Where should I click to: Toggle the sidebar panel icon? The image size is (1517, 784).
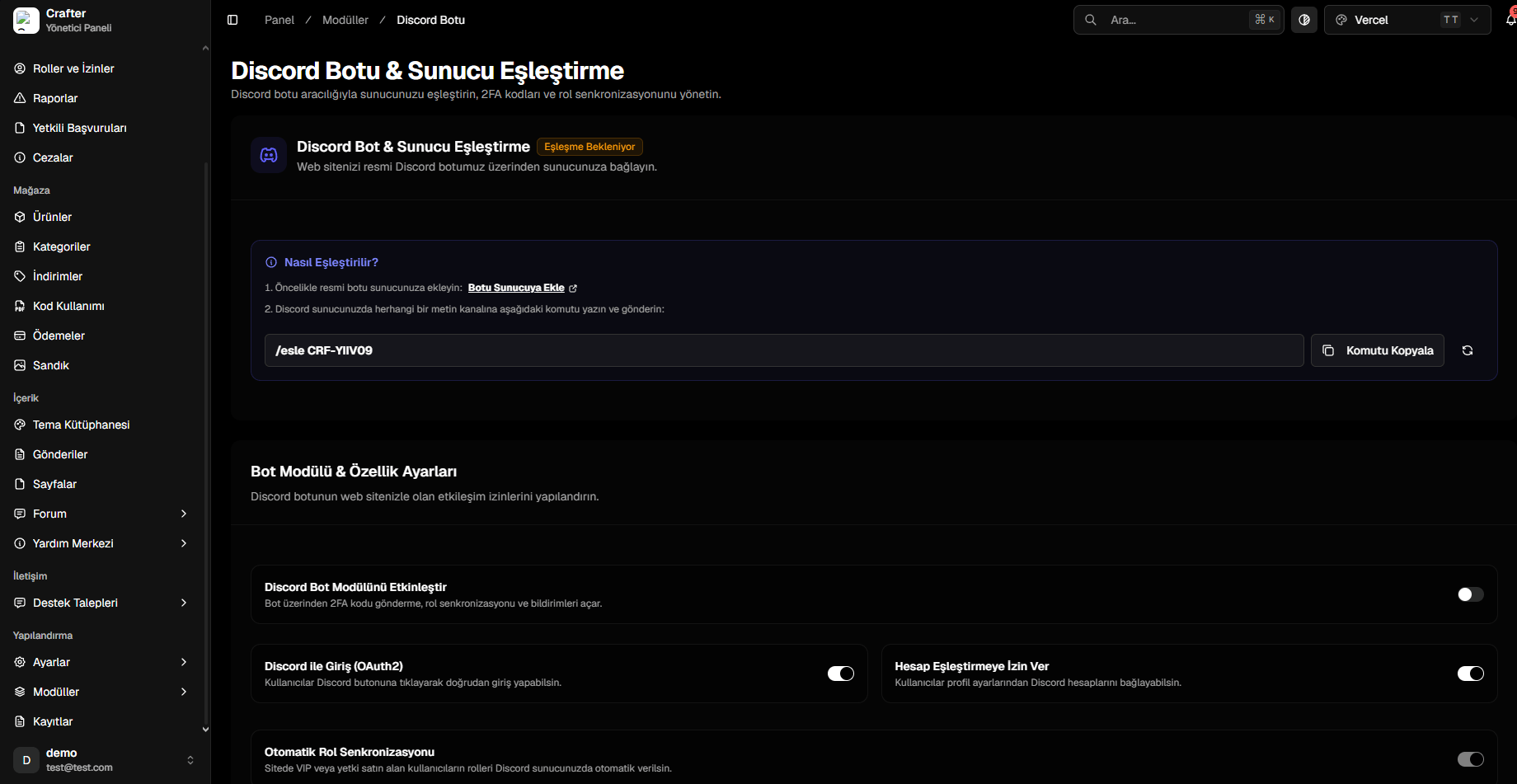click(232, 20)
